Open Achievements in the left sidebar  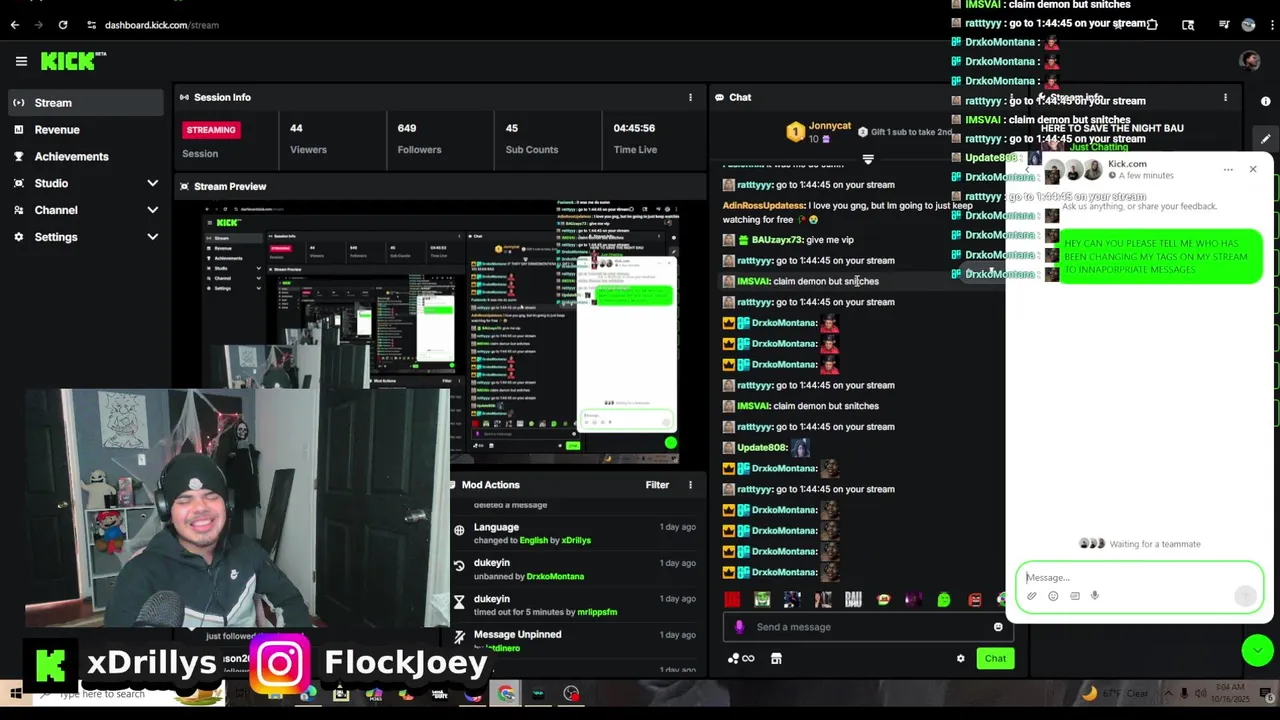coord(84,156)
